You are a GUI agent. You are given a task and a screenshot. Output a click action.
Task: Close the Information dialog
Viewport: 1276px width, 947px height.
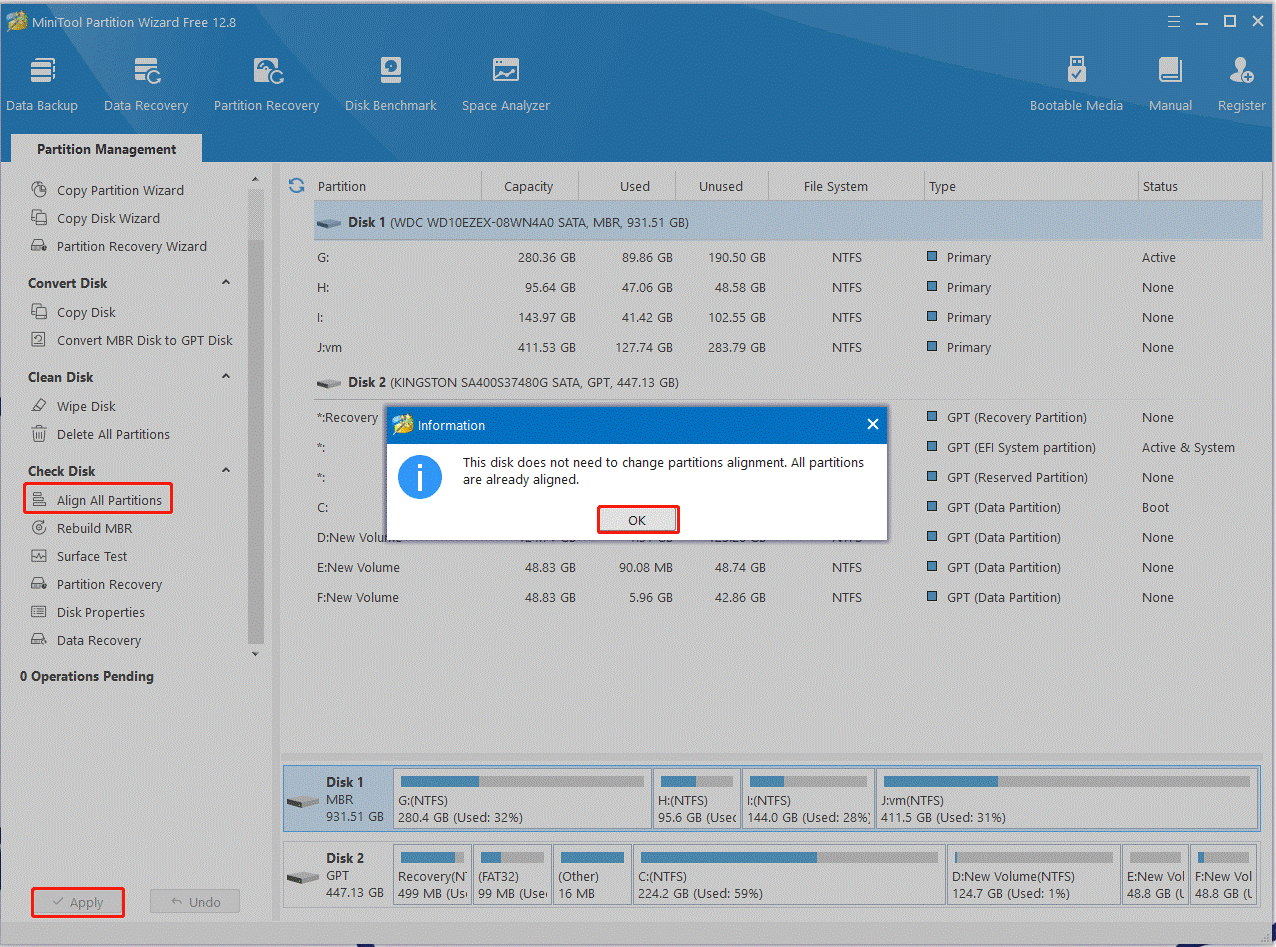click(872, 425)
